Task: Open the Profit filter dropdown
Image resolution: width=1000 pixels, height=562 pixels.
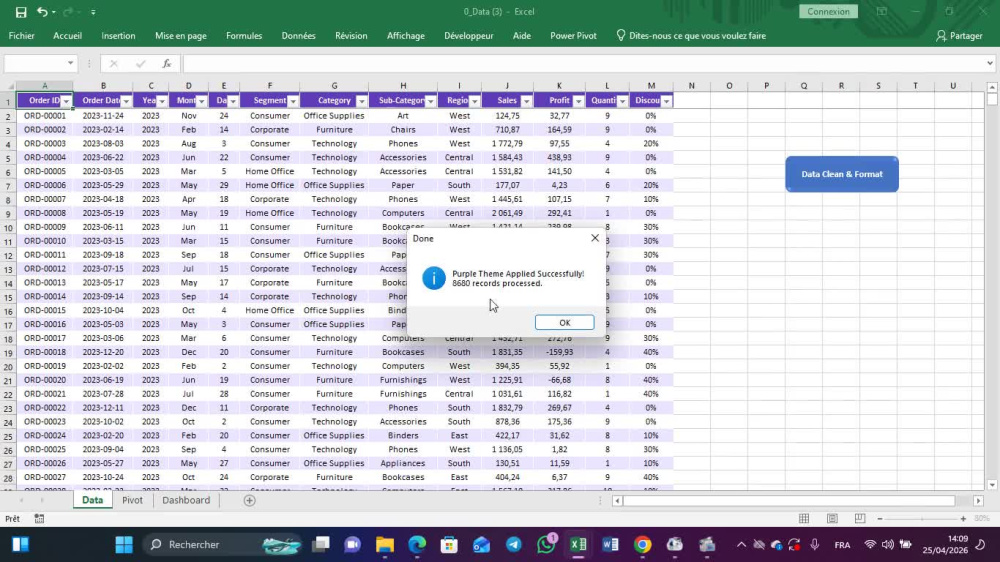Action: 578,101
